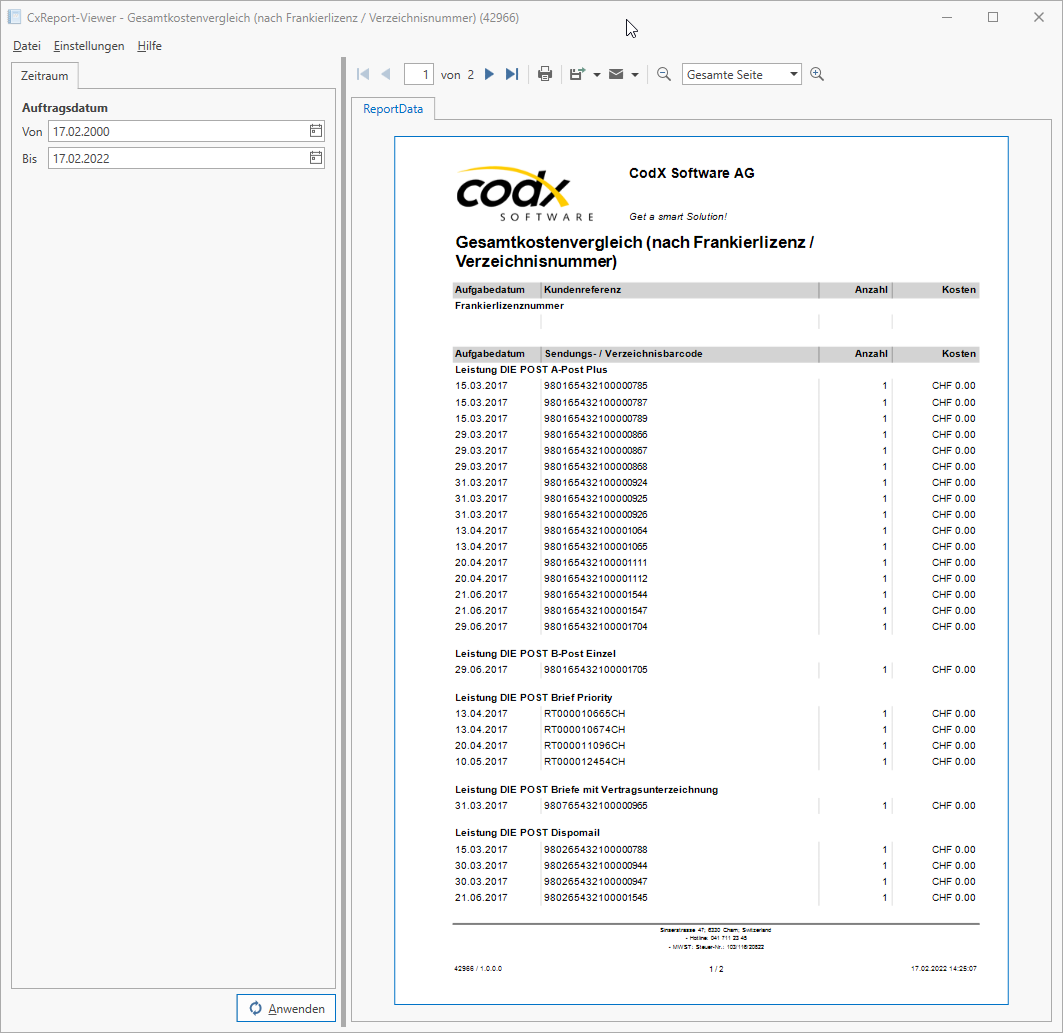This screenshot has height=1033, width=1063.
Task: Open the Datei menu
Action: click(x=26, y=46)
